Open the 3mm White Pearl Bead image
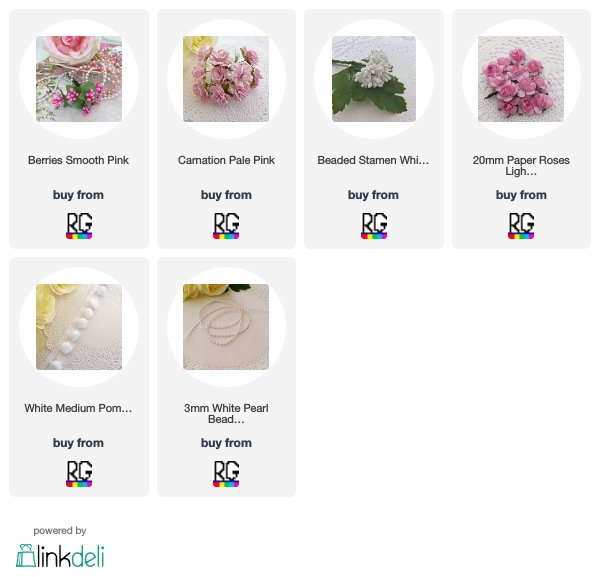Screen dimensions: 600x577 (226, 327)
